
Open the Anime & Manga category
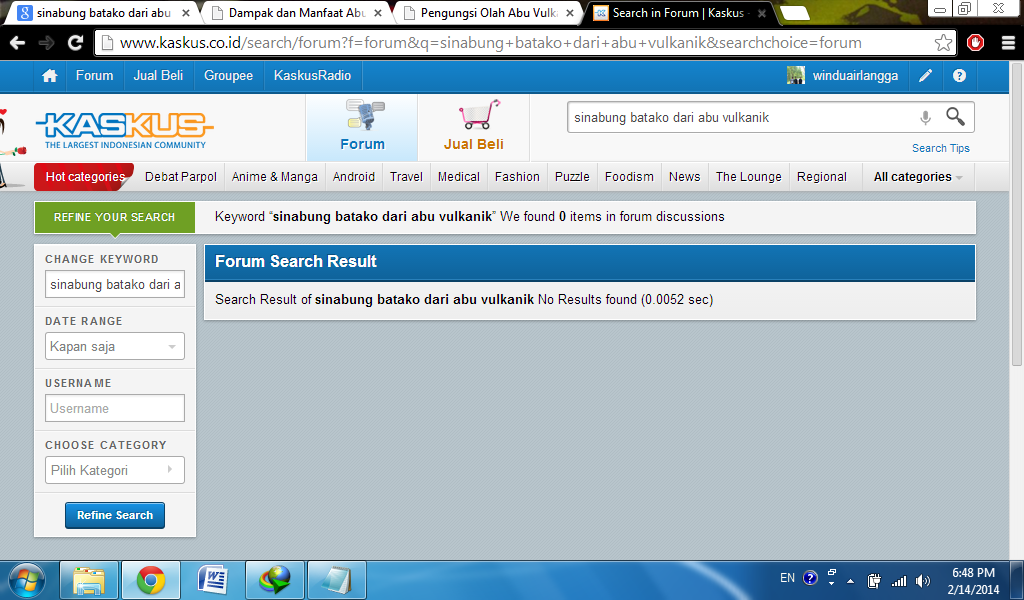tap(274, 177)
